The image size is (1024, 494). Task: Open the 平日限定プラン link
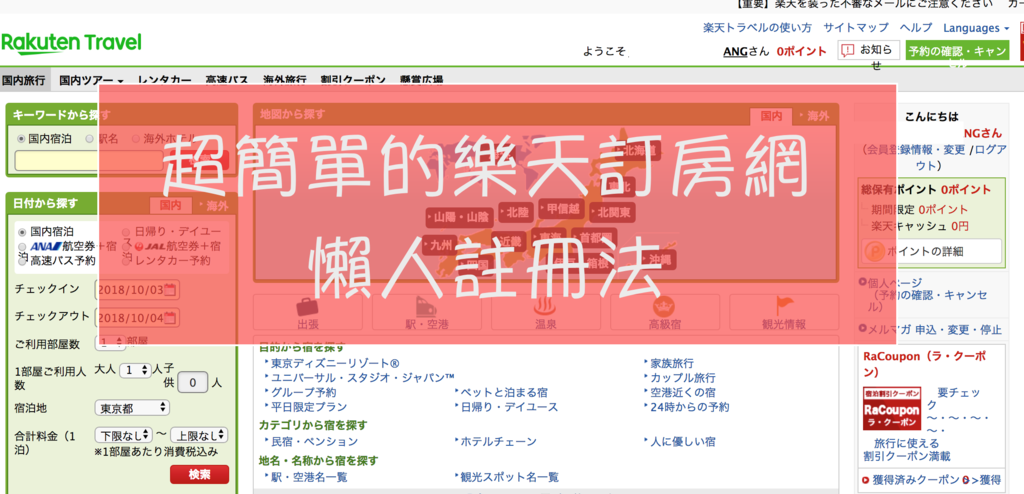coord(309,406)
